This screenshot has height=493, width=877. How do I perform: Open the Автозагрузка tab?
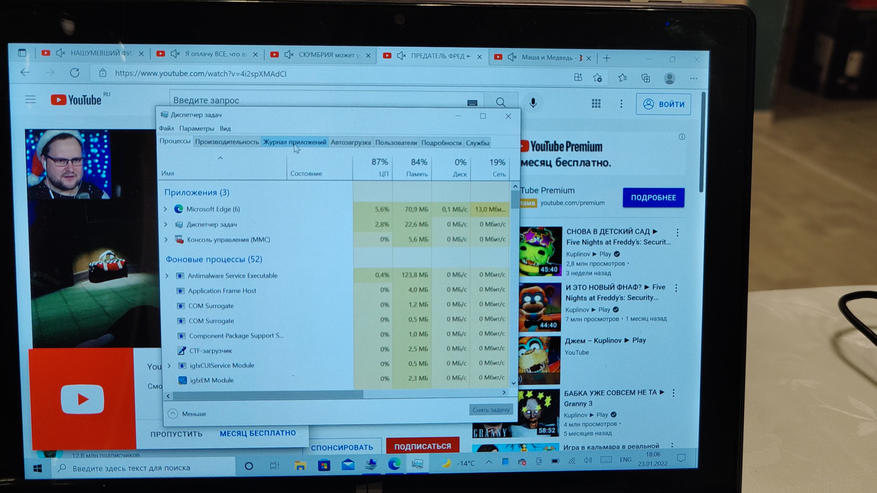pos(351,142)
